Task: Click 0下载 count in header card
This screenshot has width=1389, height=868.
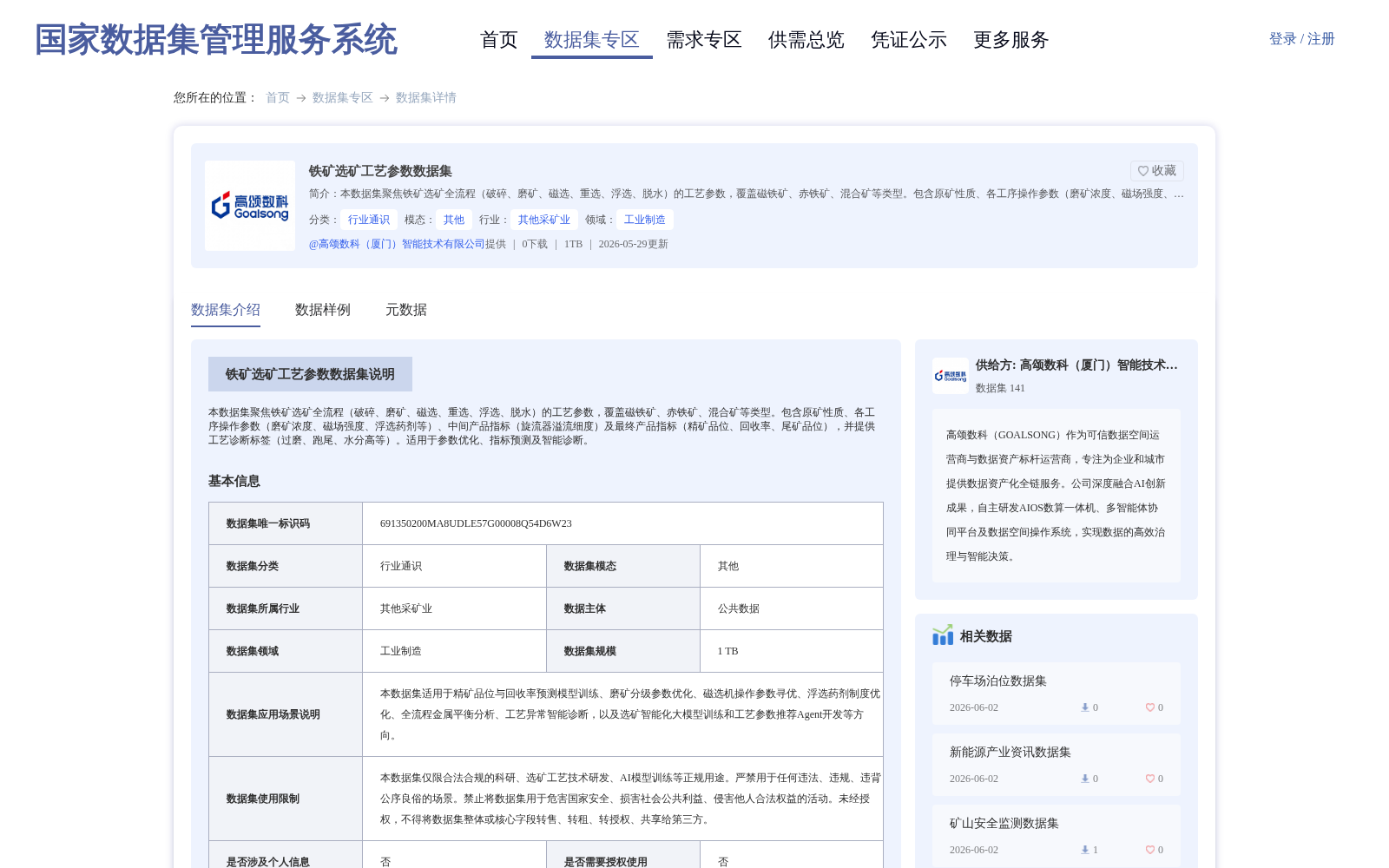Action: (x=535, y=244)
